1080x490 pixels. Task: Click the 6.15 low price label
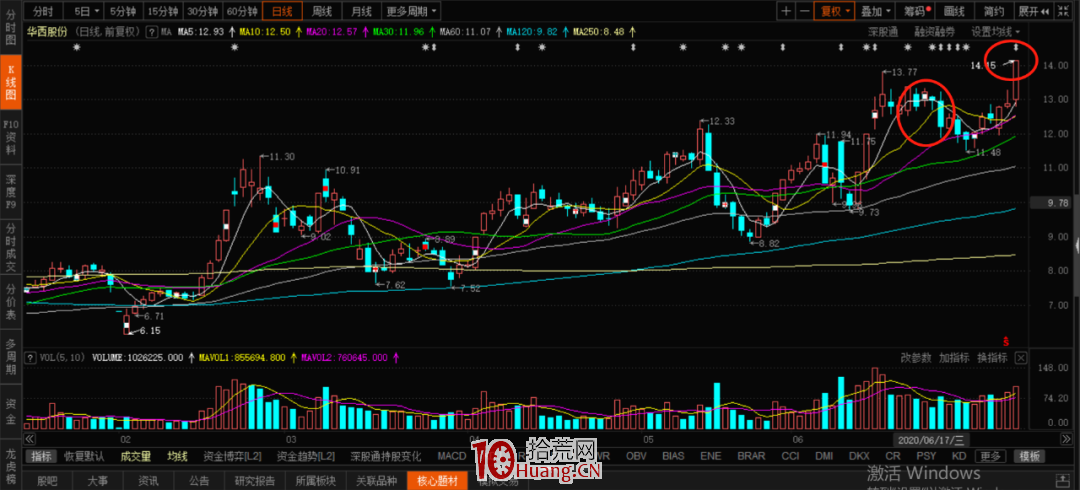tap(151, 331)
